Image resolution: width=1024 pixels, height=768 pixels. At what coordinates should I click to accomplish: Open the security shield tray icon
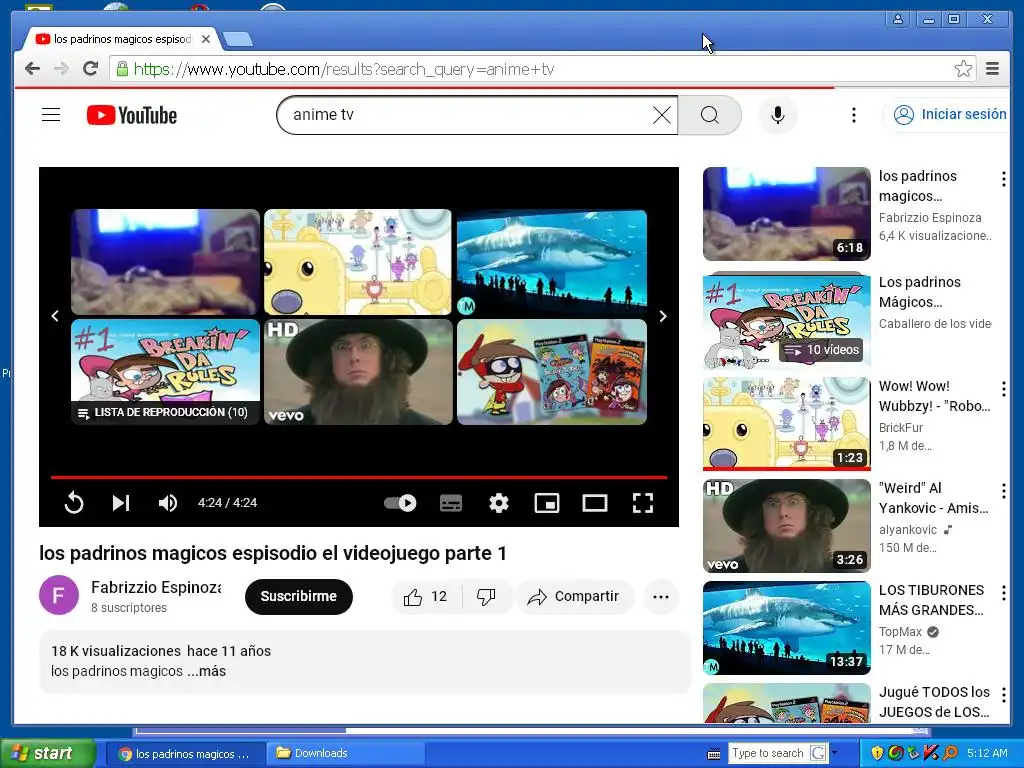click(x=876, y=753)
